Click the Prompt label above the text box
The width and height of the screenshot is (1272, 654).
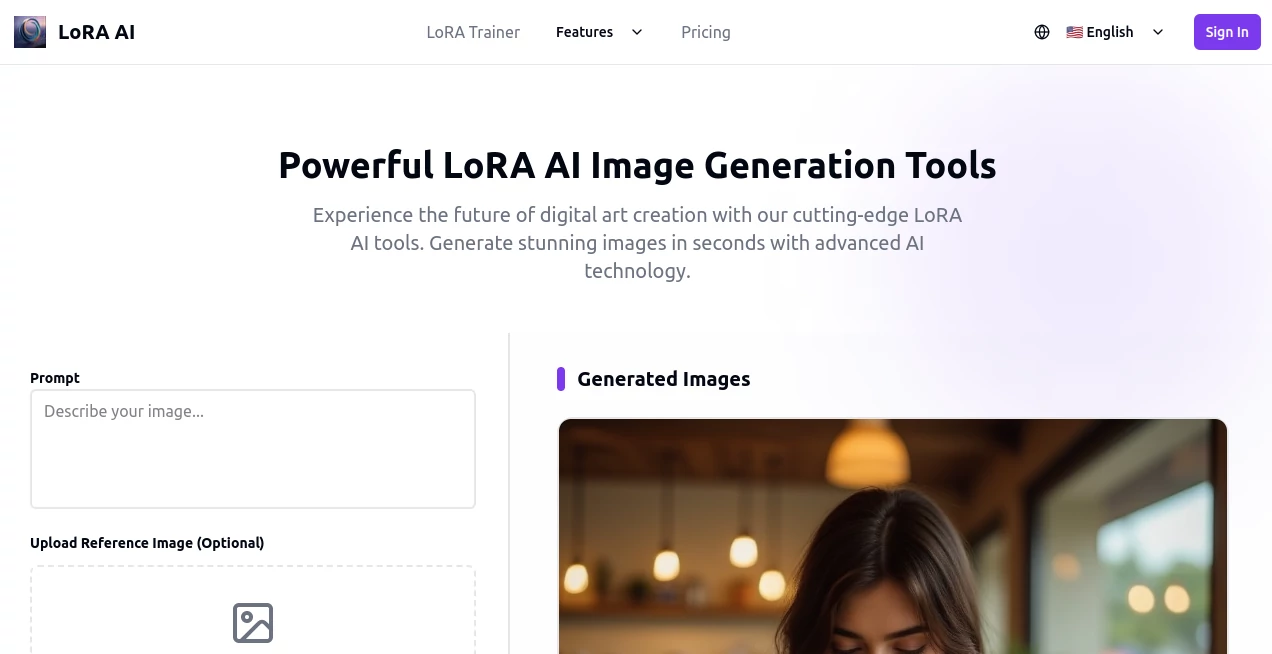tap(55, 377)
